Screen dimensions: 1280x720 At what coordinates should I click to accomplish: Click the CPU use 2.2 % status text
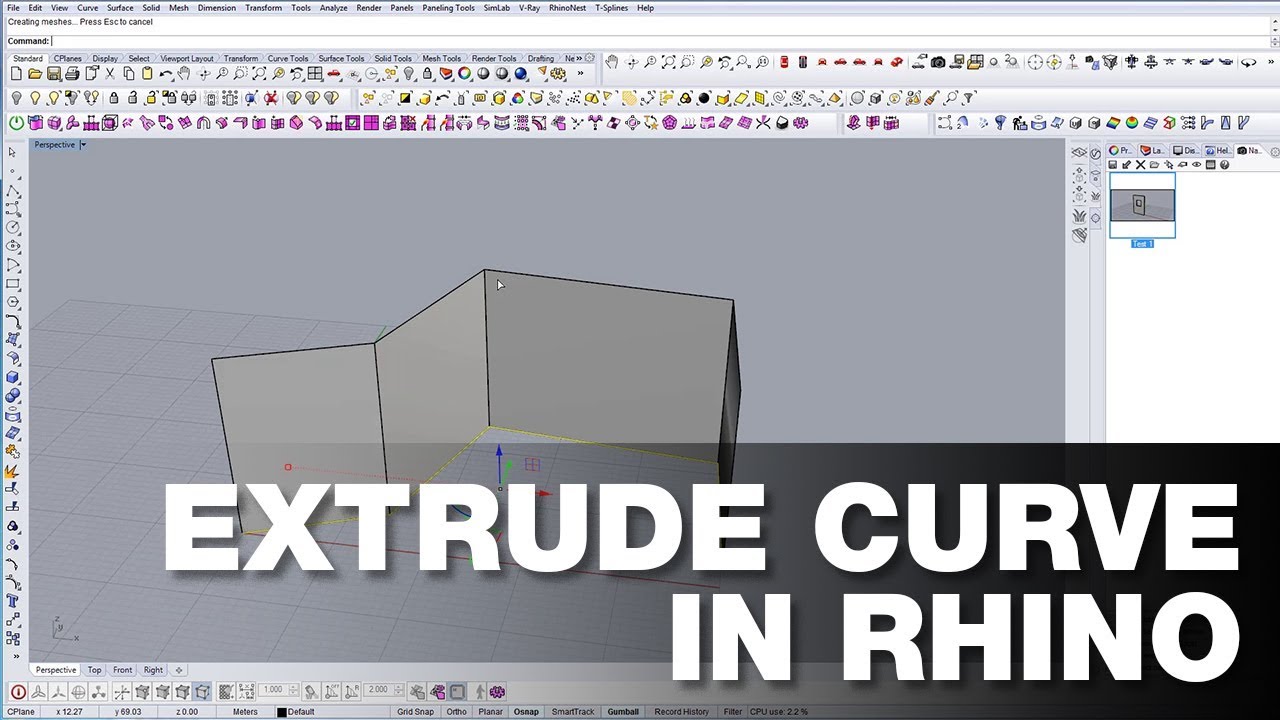pos(779,712)
